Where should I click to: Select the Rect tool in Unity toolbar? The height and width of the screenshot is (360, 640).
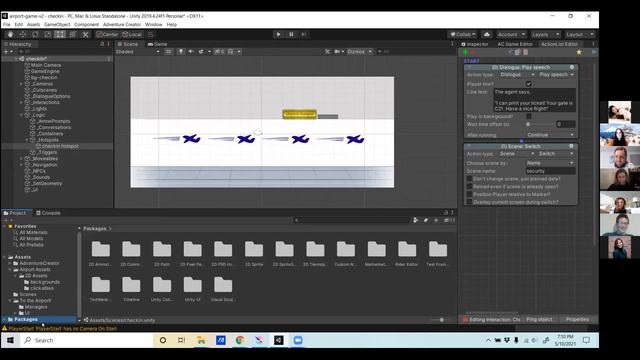click(x=60, y=35)
